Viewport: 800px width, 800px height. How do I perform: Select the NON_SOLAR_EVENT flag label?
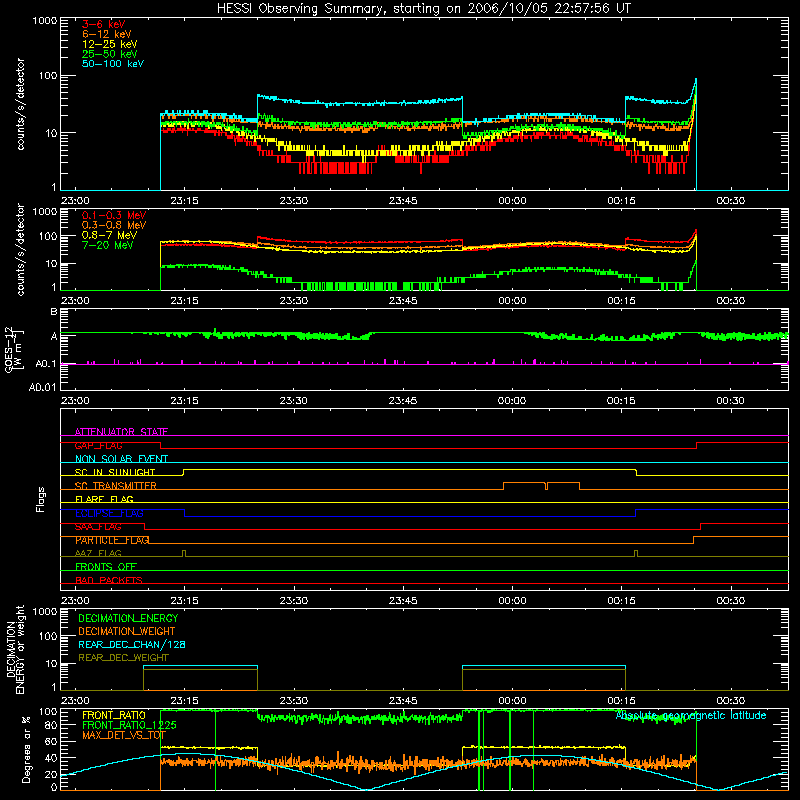[121, 459]
